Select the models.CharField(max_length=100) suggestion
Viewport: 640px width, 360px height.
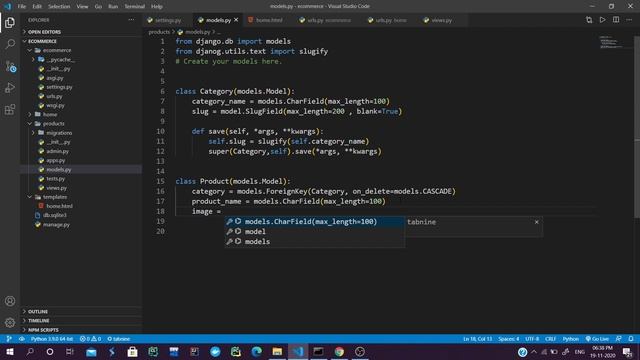314,222
